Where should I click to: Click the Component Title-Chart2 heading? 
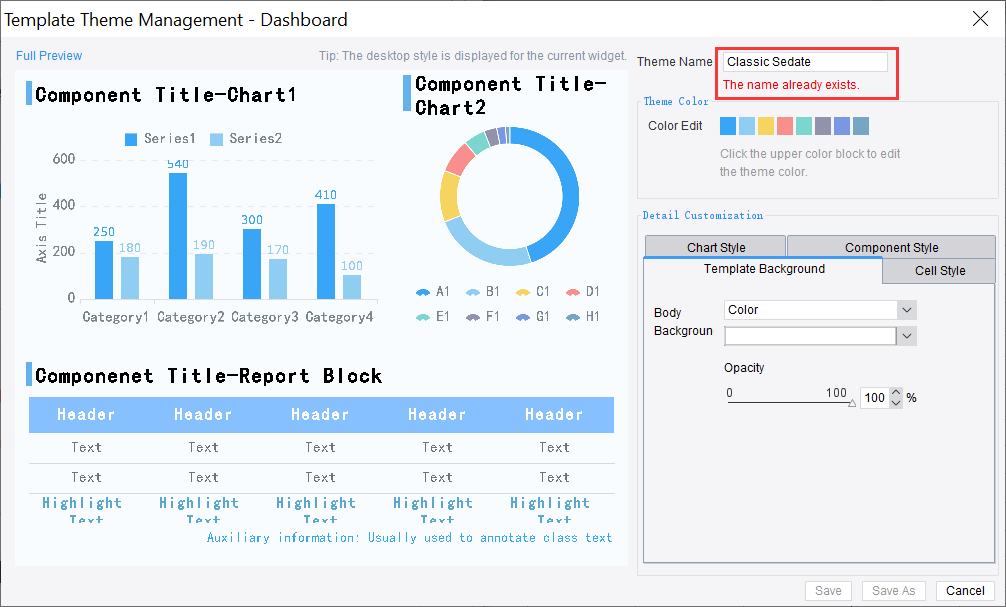(510, 96)
